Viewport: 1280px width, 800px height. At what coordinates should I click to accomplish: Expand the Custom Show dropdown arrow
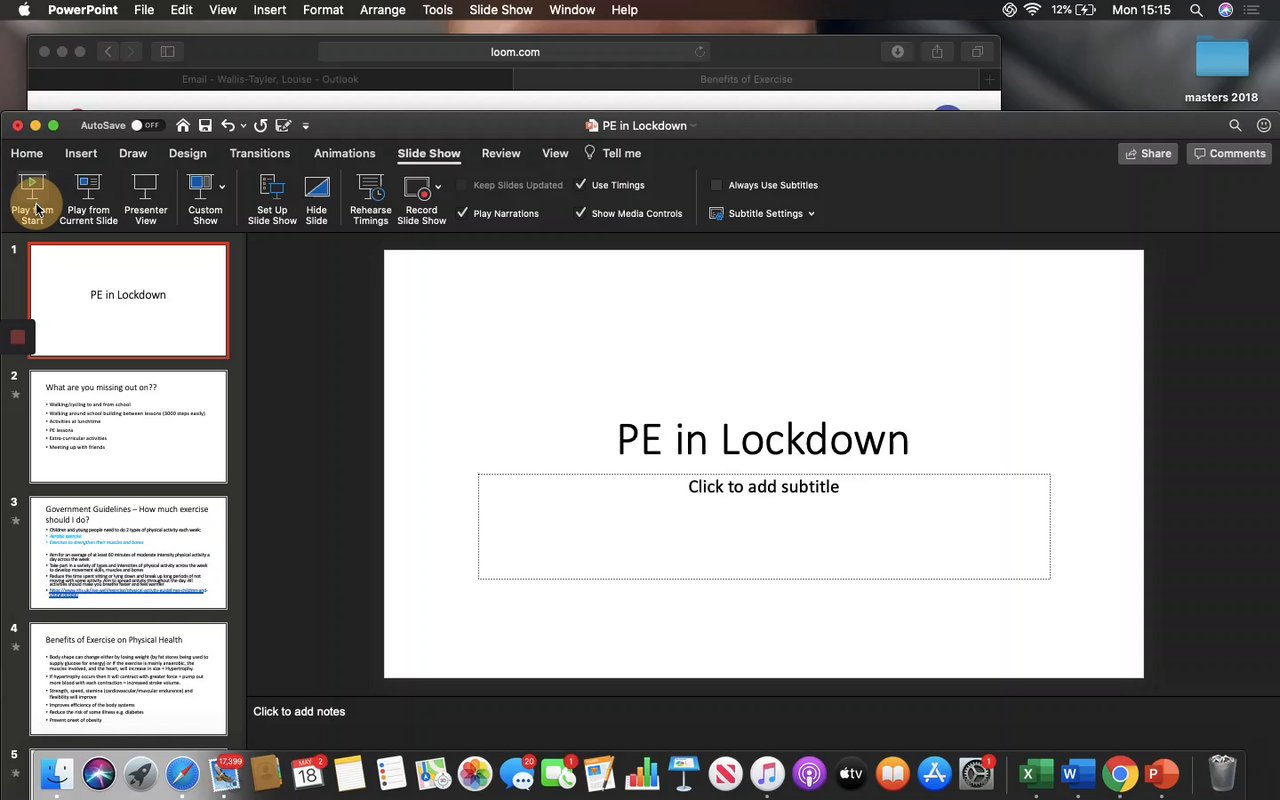(222, 187)
